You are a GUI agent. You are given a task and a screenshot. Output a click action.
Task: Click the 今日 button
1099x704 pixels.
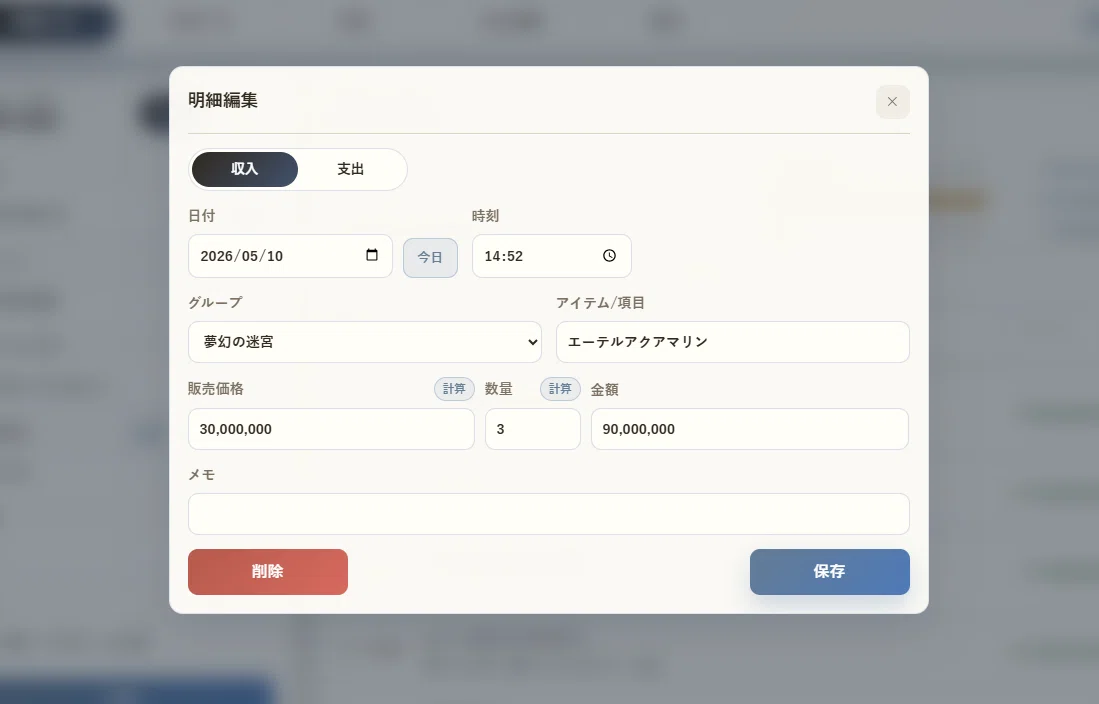tap(430, 257)
